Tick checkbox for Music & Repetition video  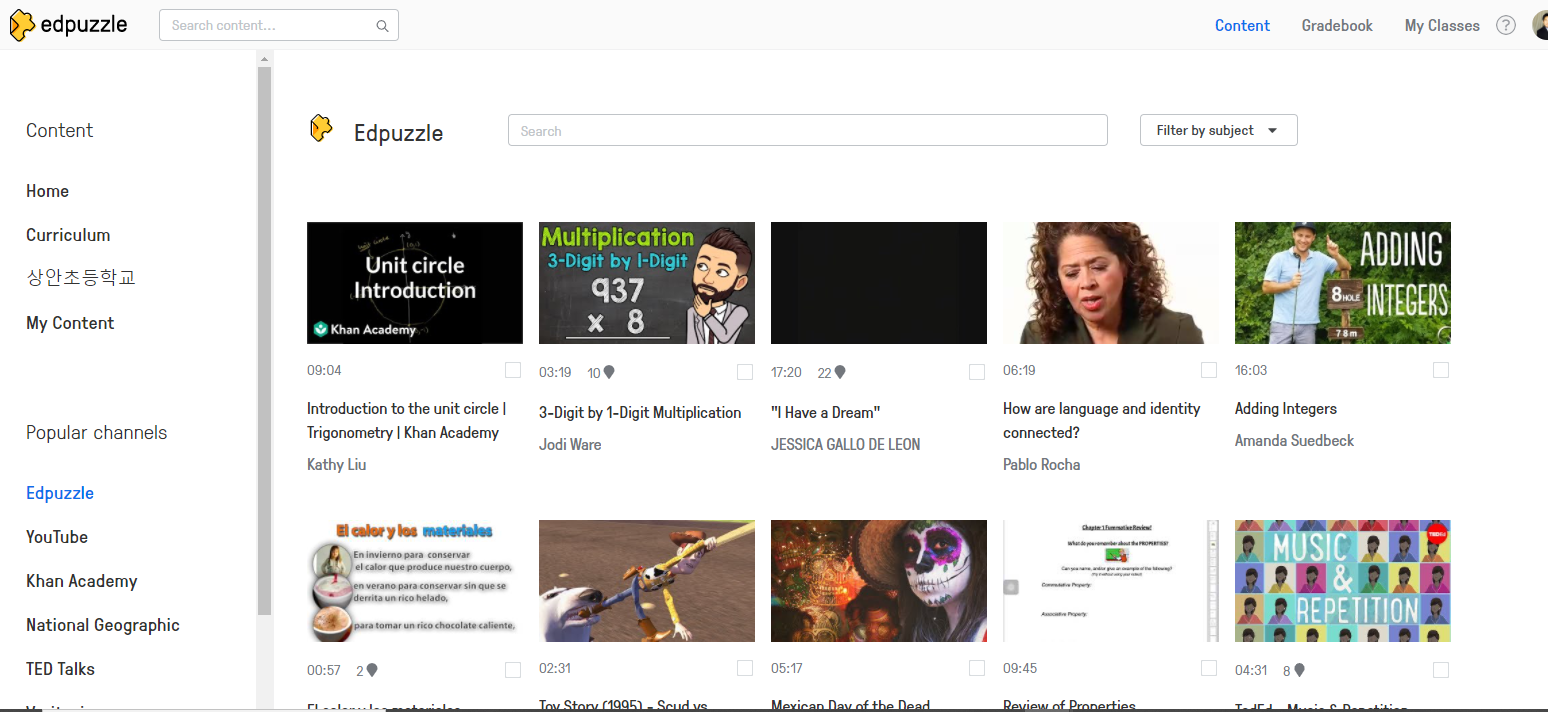1441,670
